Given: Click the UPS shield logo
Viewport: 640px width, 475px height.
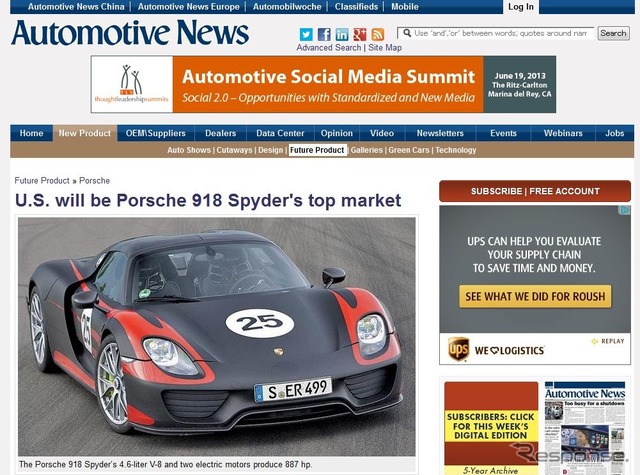Looking at the screenshot, I should 458,349.
